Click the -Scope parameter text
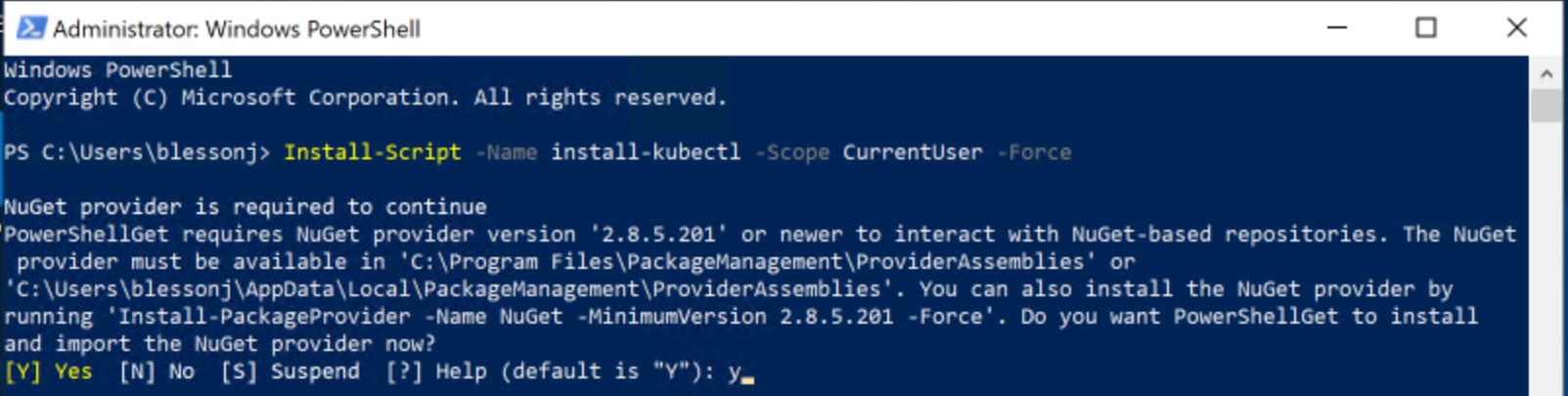1568x396 pixels. click(x=792, y=153)
